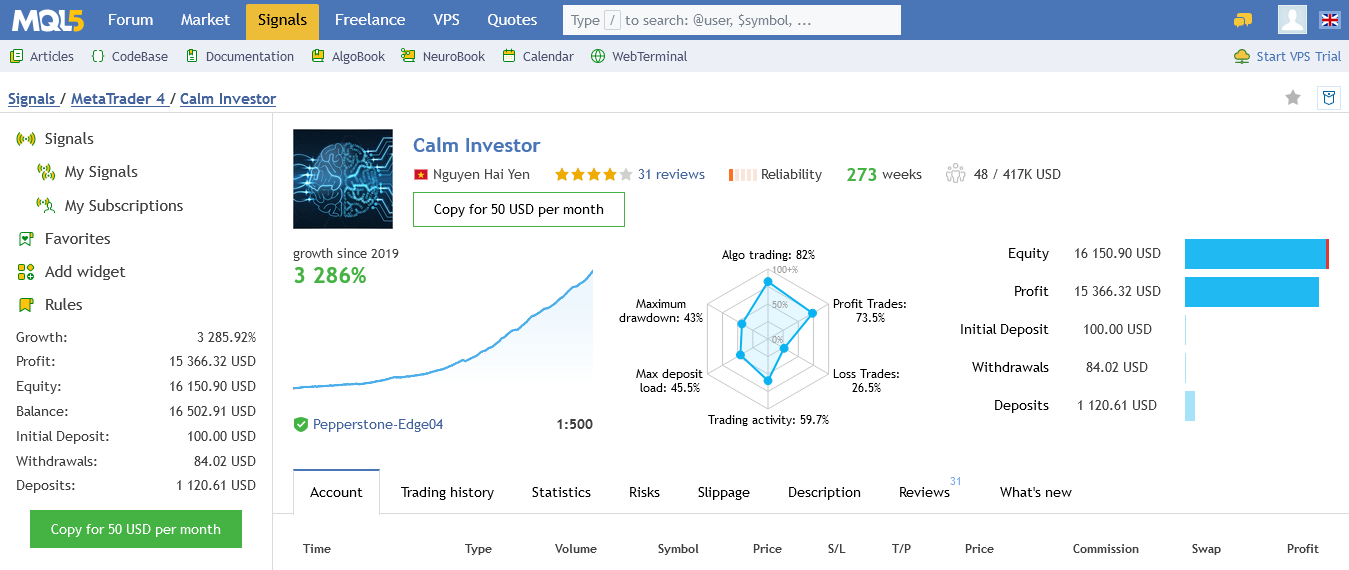The width and height of the screenshot is (1349, 570).
Task: Click the search input field
Action: (732, 20)
